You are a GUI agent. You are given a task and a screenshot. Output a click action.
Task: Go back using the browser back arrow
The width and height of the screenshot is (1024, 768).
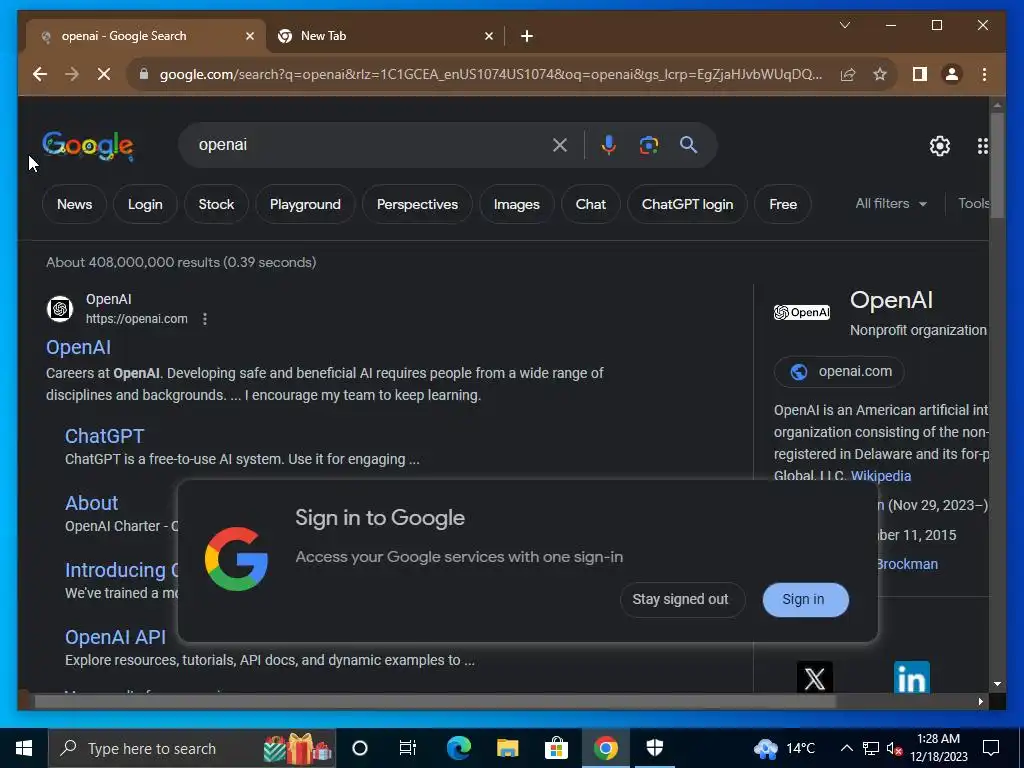(40, 74)
